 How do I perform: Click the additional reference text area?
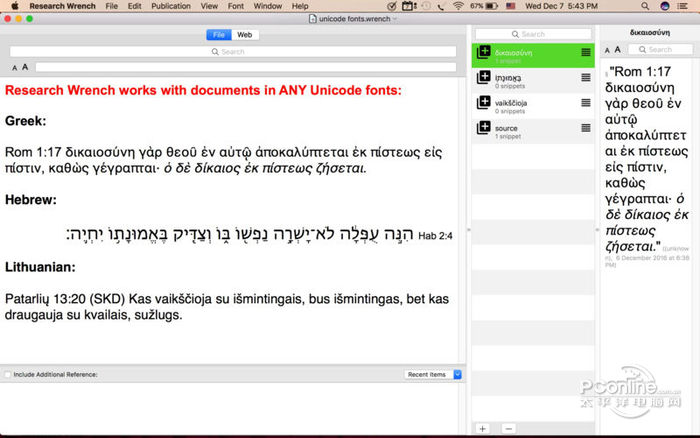pyautogui.click(x=229, y=407)
